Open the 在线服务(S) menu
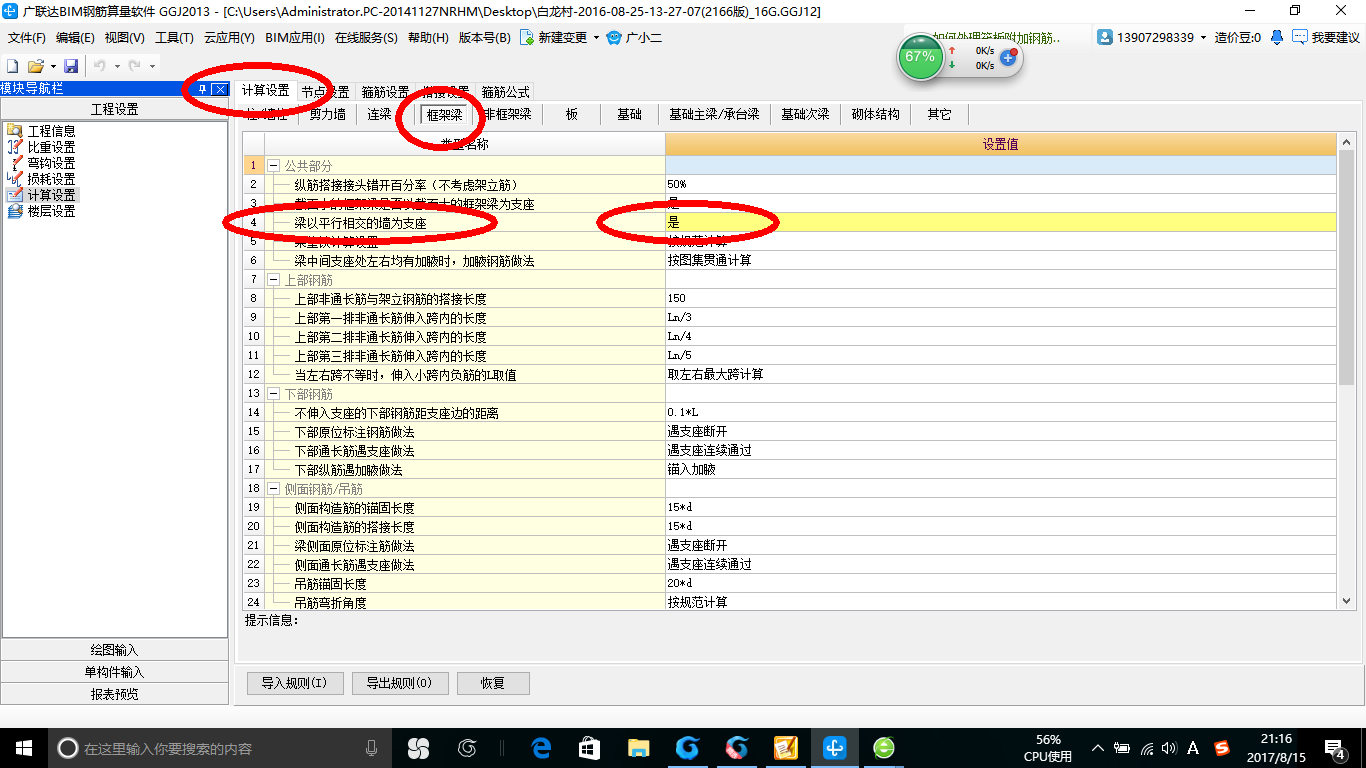Image resolution: width=1366 pixels, height=768 pixels. pyautogui.click(x=366, y=38)
